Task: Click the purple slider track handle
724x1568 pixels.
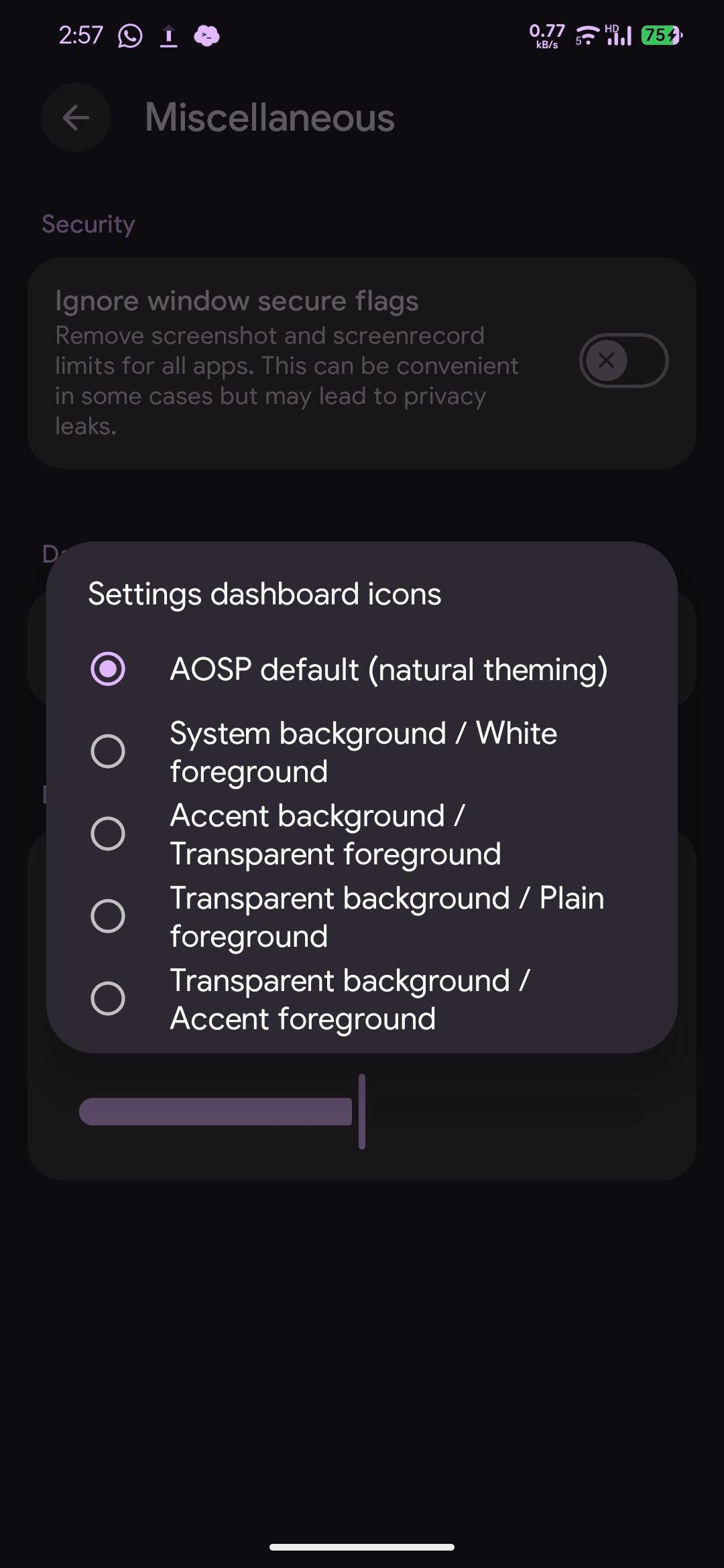Action: 362,1112
